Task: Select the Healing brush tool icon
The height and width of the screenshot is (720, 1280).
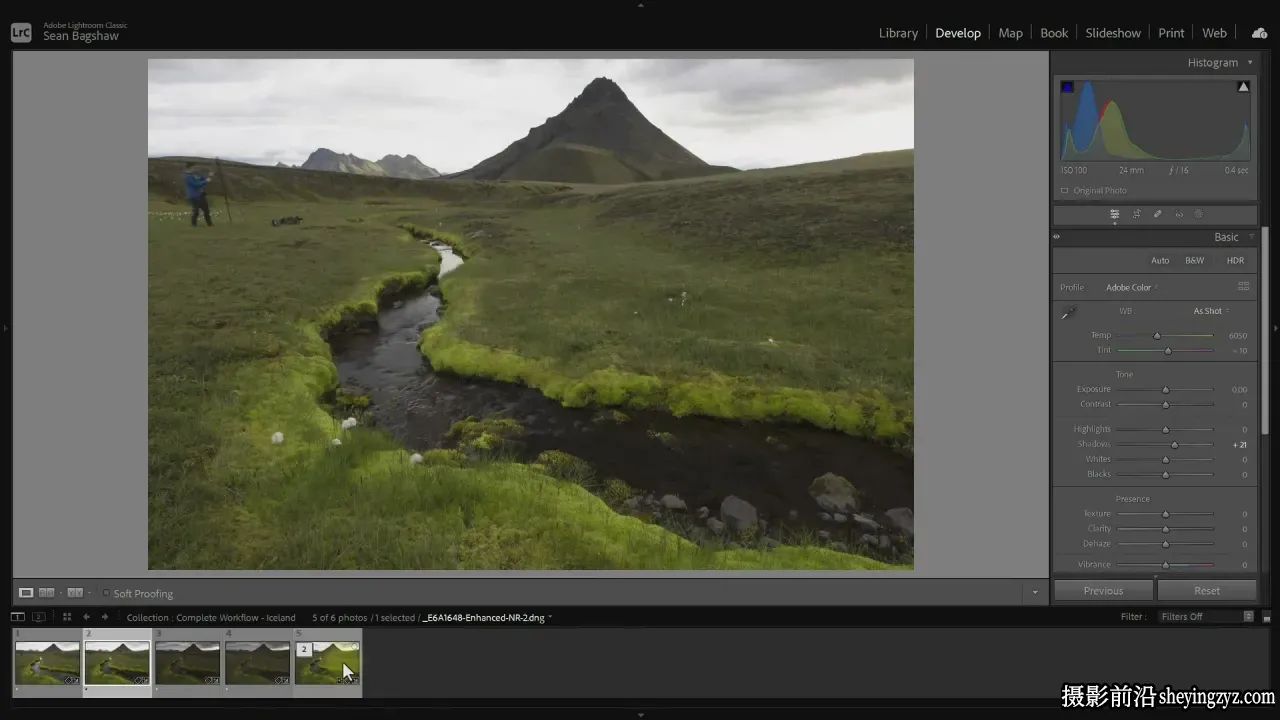Action: pyautogui.click(x=1158, y=214)
